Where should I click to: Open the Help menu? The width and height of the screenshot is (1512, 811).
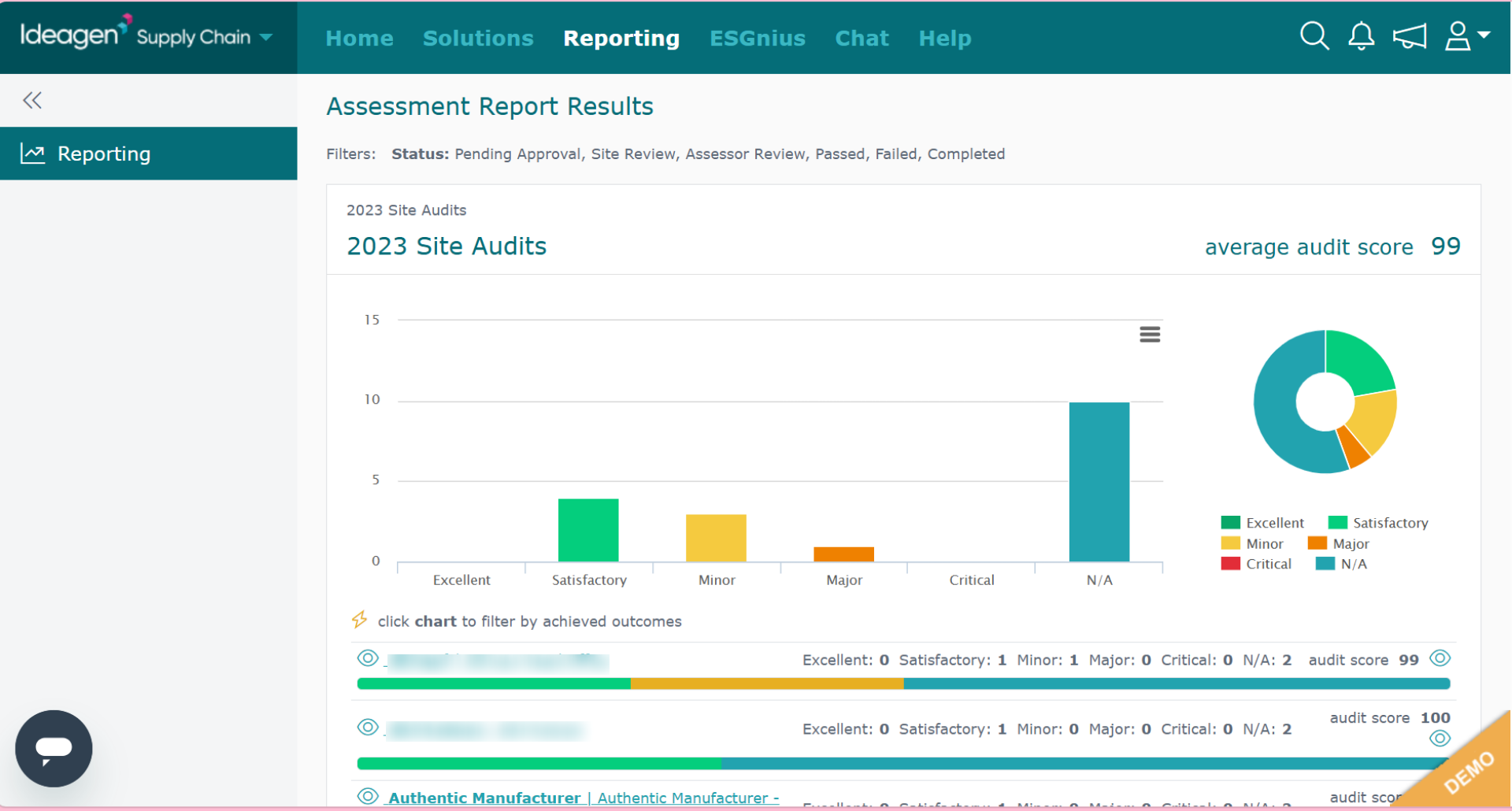(945, 38)
